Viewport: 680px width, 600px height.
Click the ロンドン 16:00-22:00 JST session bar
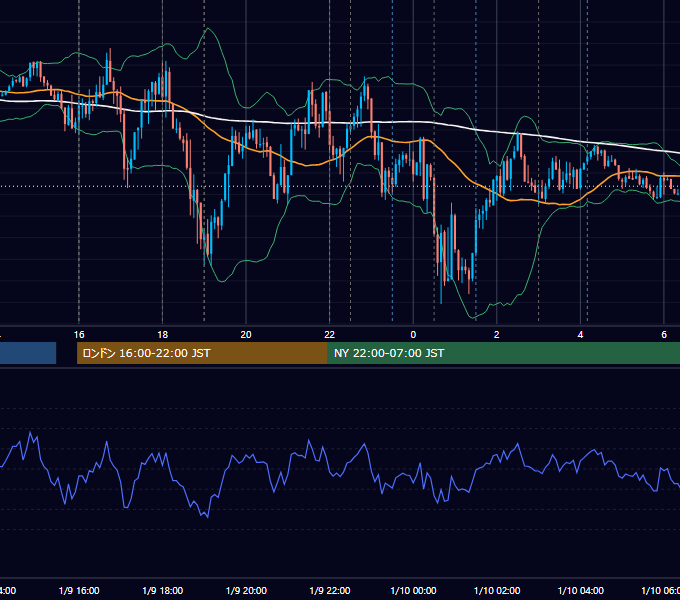tap(202, 353)
